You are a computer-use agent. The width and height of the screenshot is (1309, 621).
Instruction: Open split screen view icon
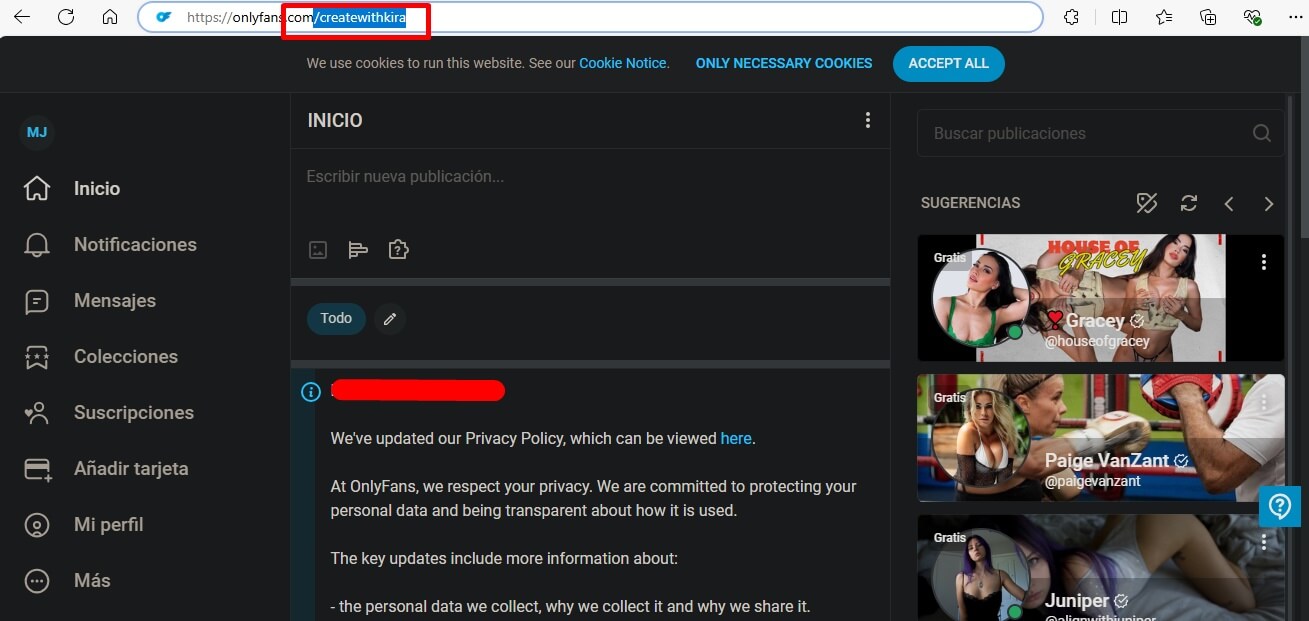[x=1119, y=17]
